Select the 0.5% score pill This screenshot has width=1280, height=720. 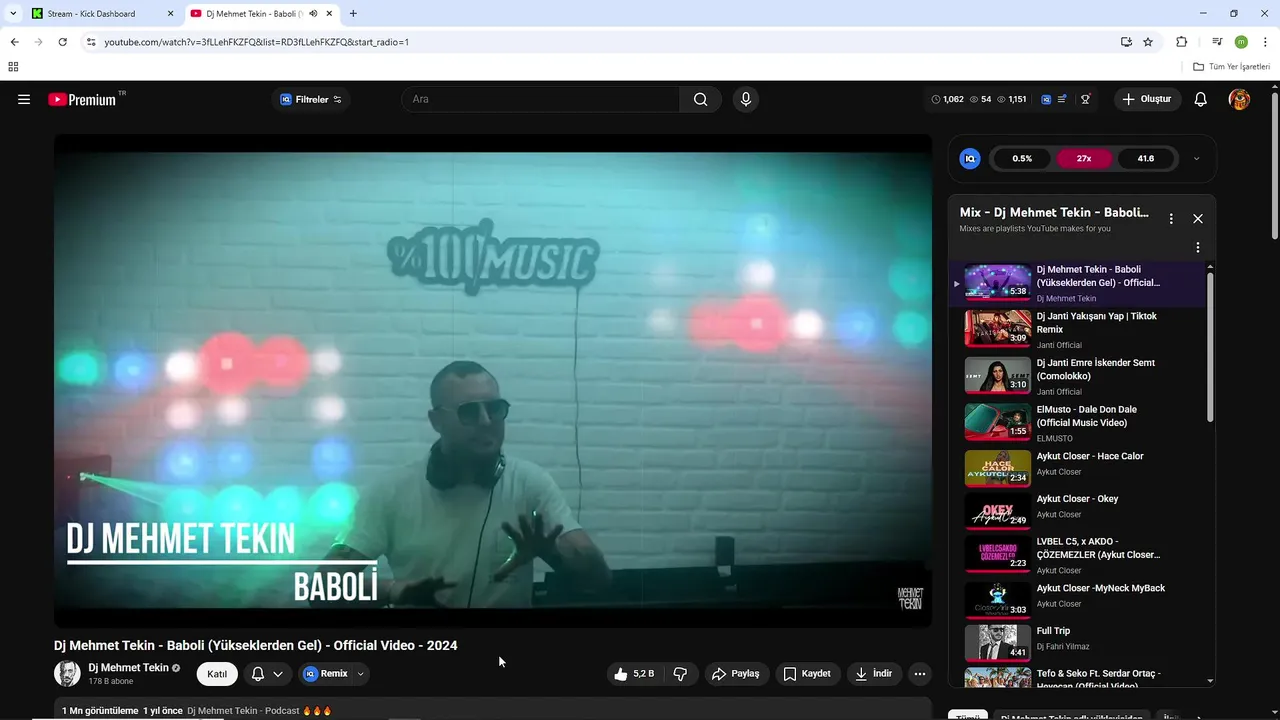click(x=1022, y=158)
